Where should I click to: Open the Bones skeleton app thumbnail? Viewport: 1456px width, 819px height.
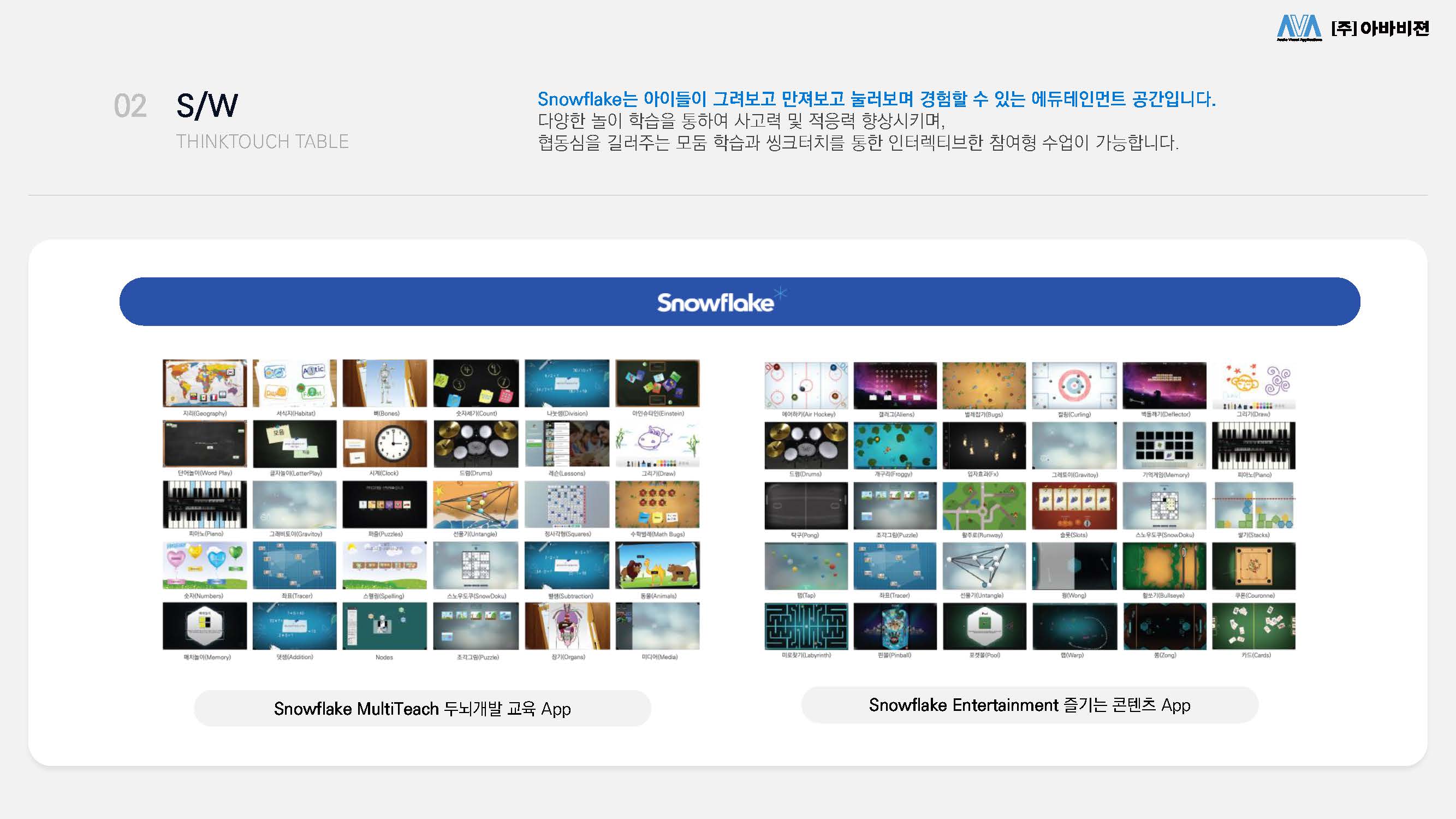pyautogui.click(x=385, y=383)
